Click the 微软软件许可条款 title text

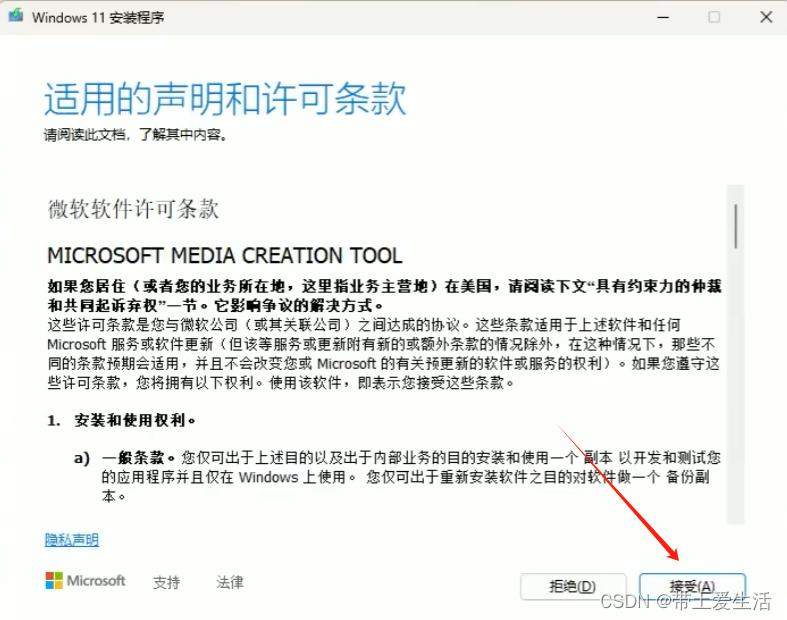click(x=134, y=209)
